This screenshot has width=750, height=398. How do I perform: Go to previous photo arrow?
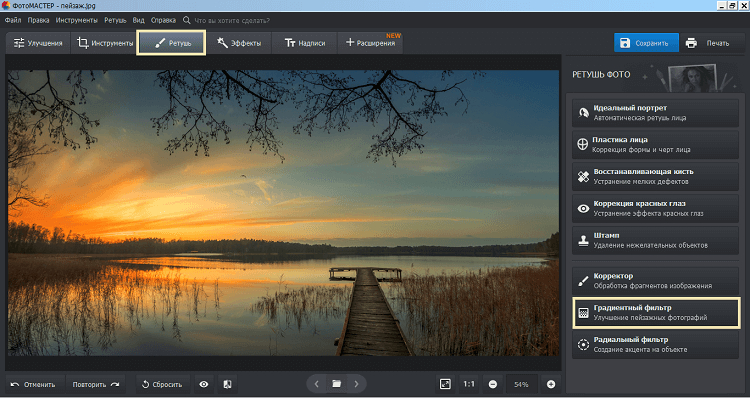(317, 384)
